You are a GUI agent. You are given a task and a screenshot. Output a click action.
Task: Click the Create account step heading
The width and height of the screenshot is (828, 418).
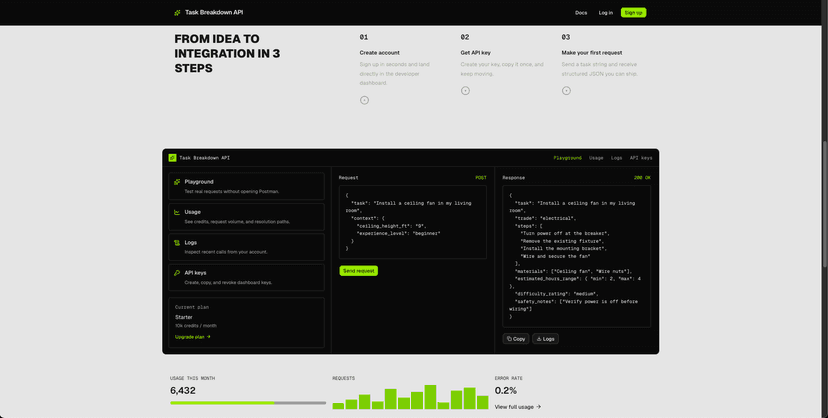[380, 53]
